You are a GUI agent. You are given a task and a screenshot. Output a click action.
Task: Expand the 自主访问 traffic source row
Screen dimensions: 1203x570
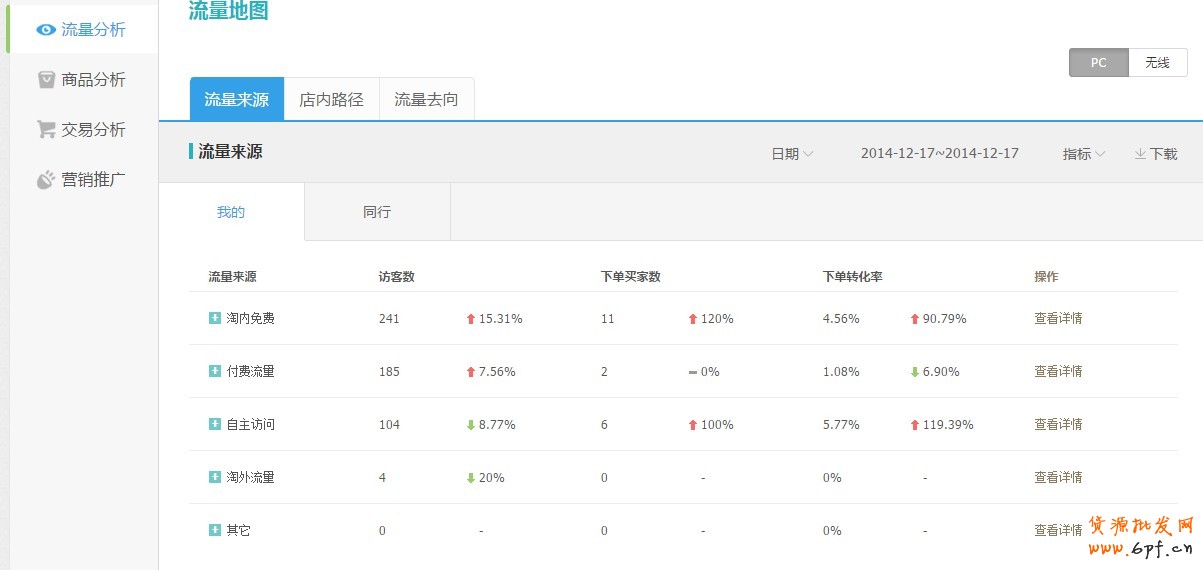pos(214,424)
